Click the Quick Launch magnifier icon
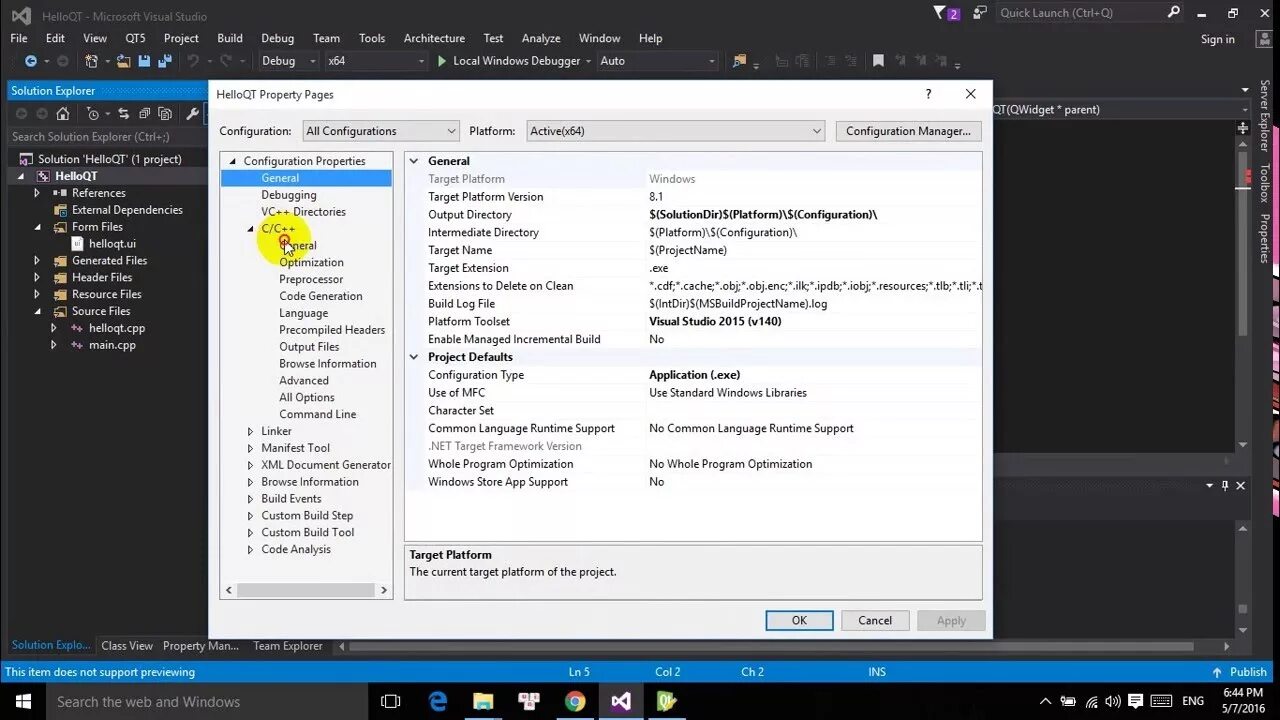This screenshot has width=1280, height=720. [x=1174, y=12]
